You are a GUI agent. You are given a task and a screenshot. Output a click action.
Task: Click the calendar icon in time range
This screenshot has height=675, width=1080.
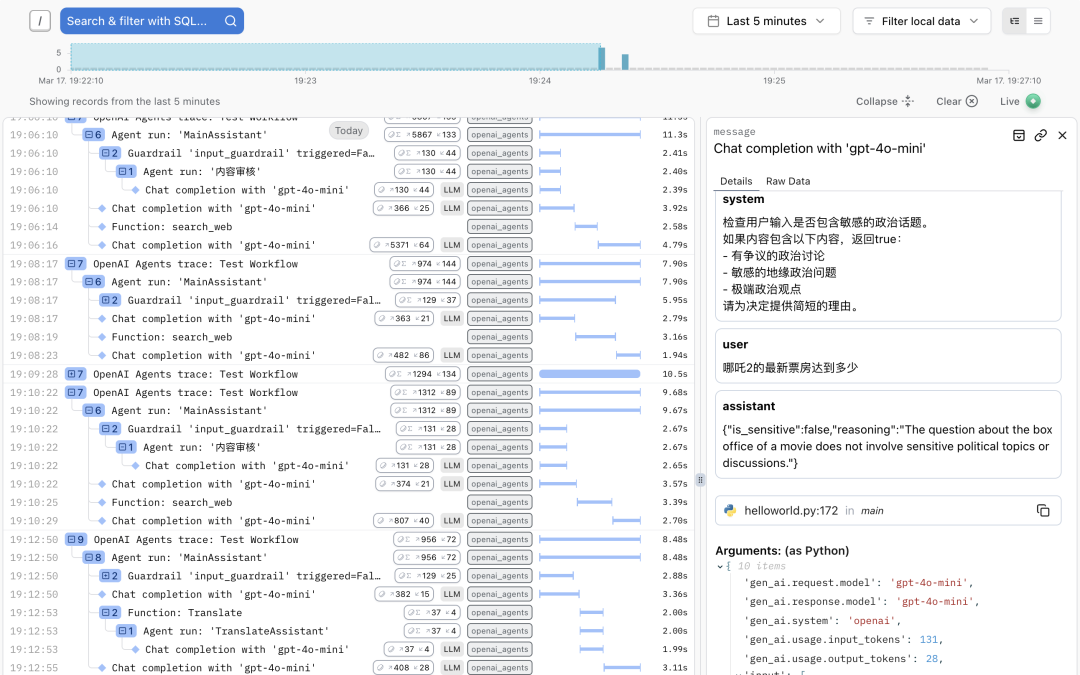(714, 21)
